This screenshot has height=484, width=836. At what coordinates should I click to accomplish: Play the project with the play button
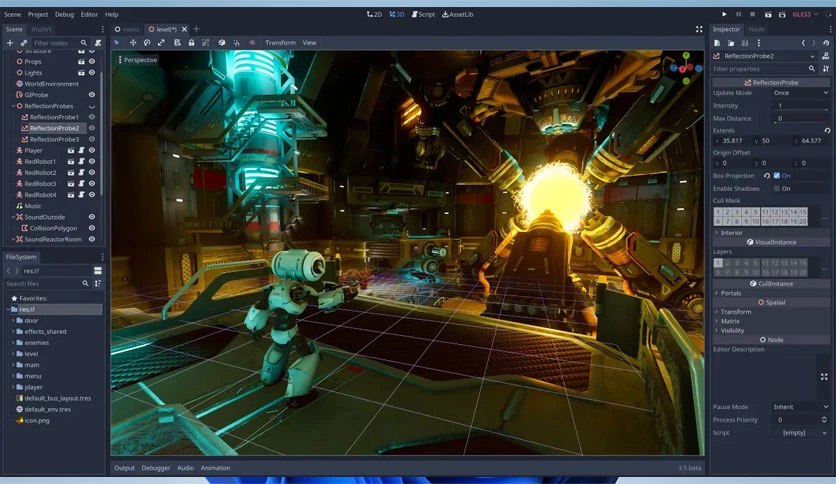point(724,14)
